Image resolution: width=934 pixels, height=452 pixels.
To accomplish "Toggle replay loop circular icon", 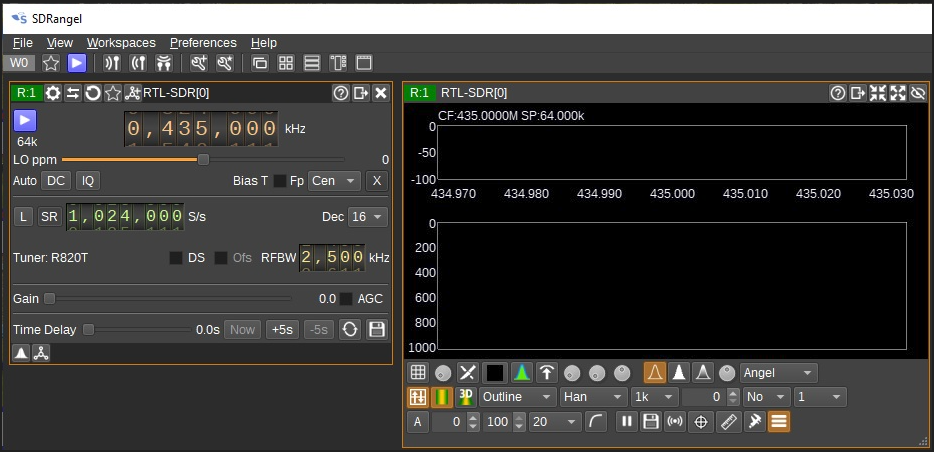I will pos(350,329).
